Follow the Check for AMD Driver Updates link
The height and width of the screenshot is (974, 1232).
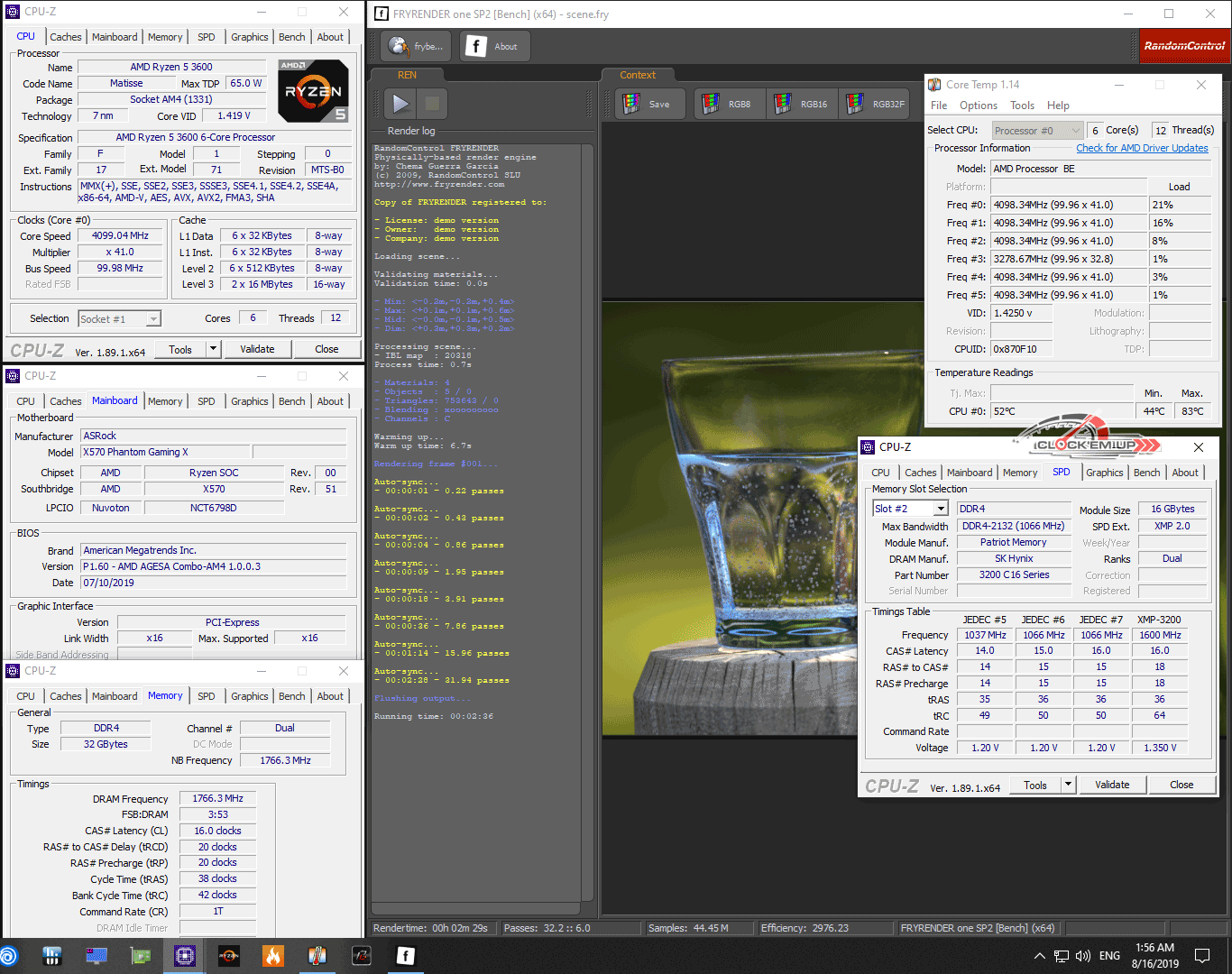[1142, 148]
